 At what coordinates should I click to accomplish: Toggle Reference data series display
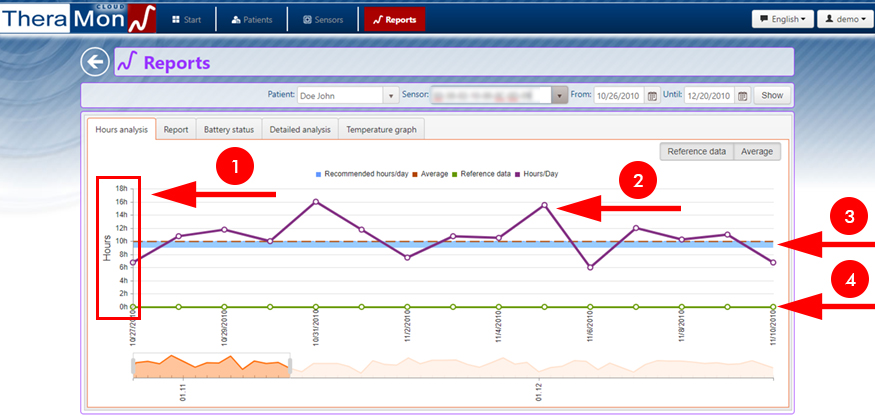pyautogui.click(x=696, y=151)
